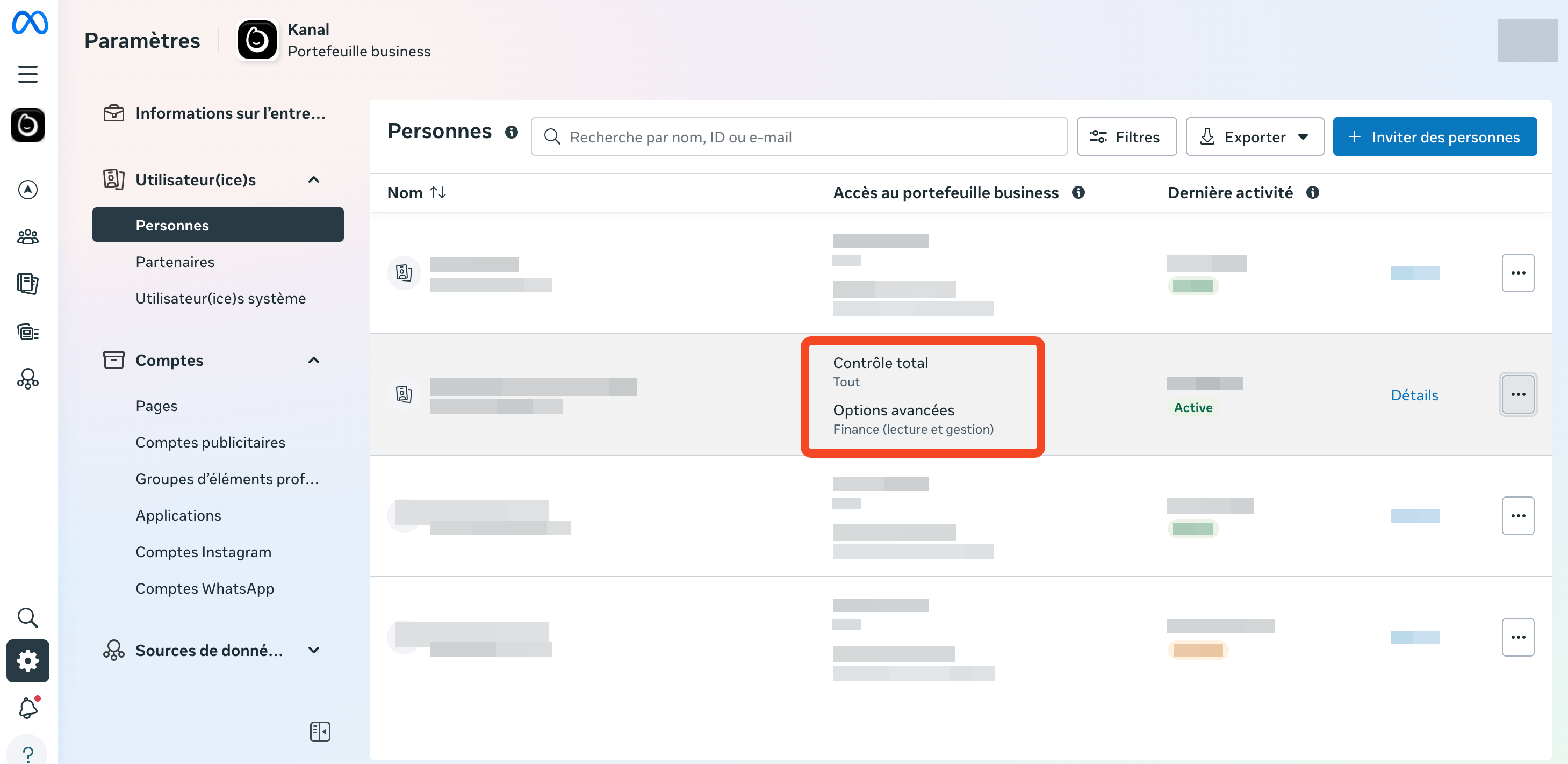The image size is (1568, 764).
Task: Open settings gear icon in left rail
Action: tap(28, 660)
